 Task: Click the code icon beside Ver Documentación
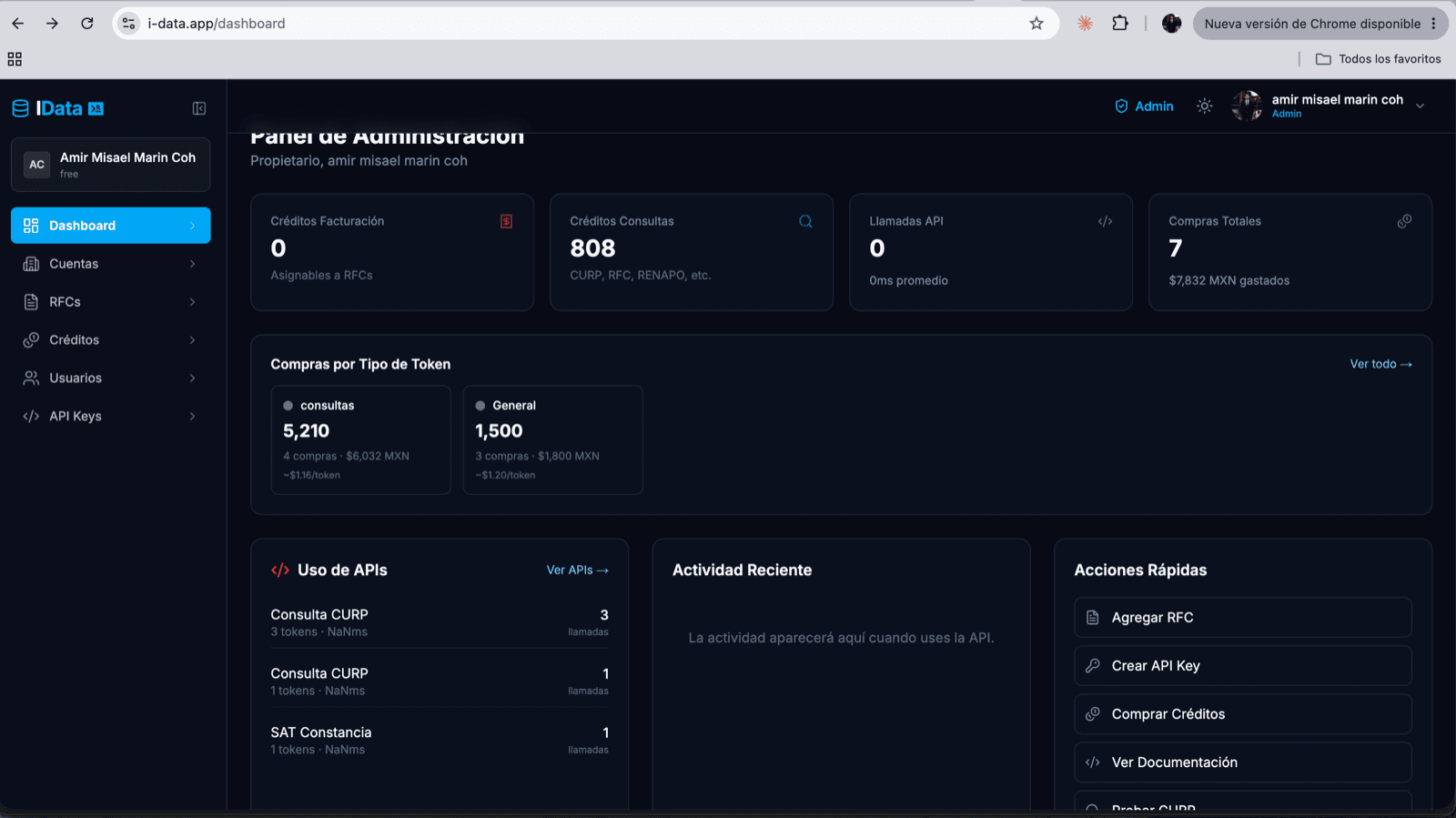tap(1093, 762)
